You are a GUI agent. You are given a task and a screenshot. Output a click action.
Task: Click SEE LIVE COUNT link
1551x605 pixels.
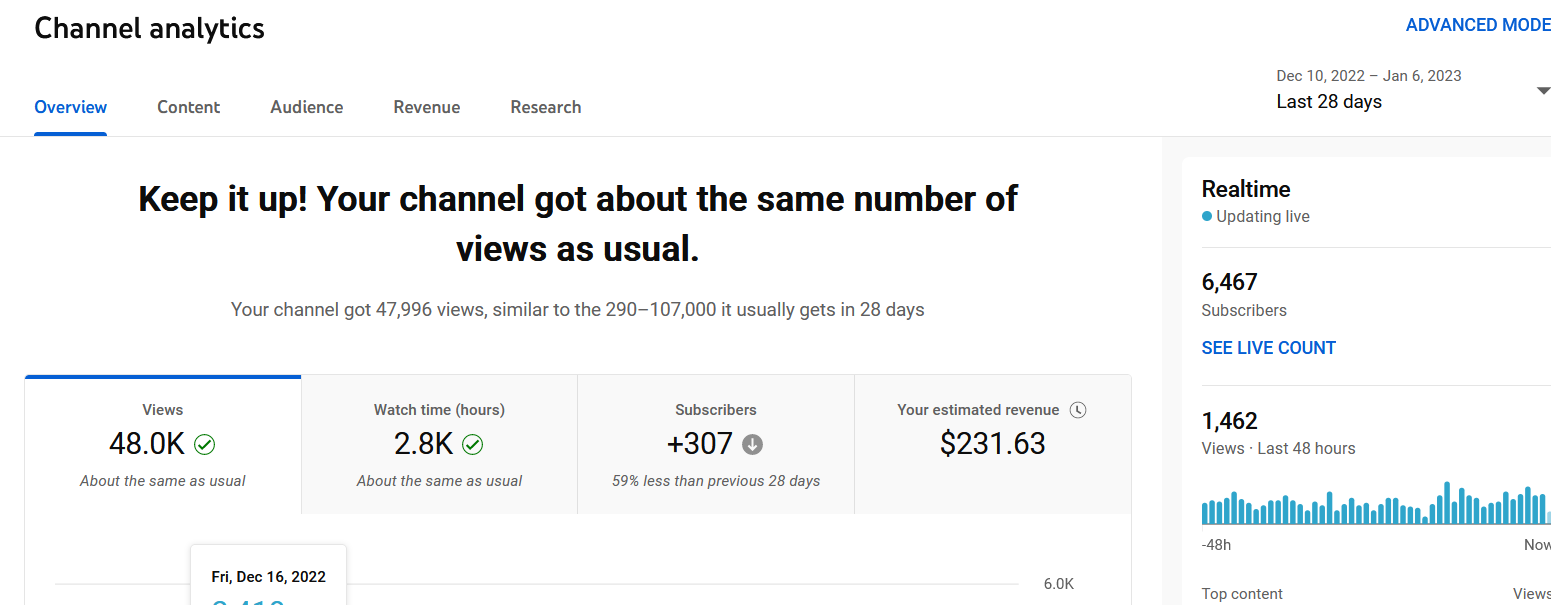click(x=1268, y=348)
